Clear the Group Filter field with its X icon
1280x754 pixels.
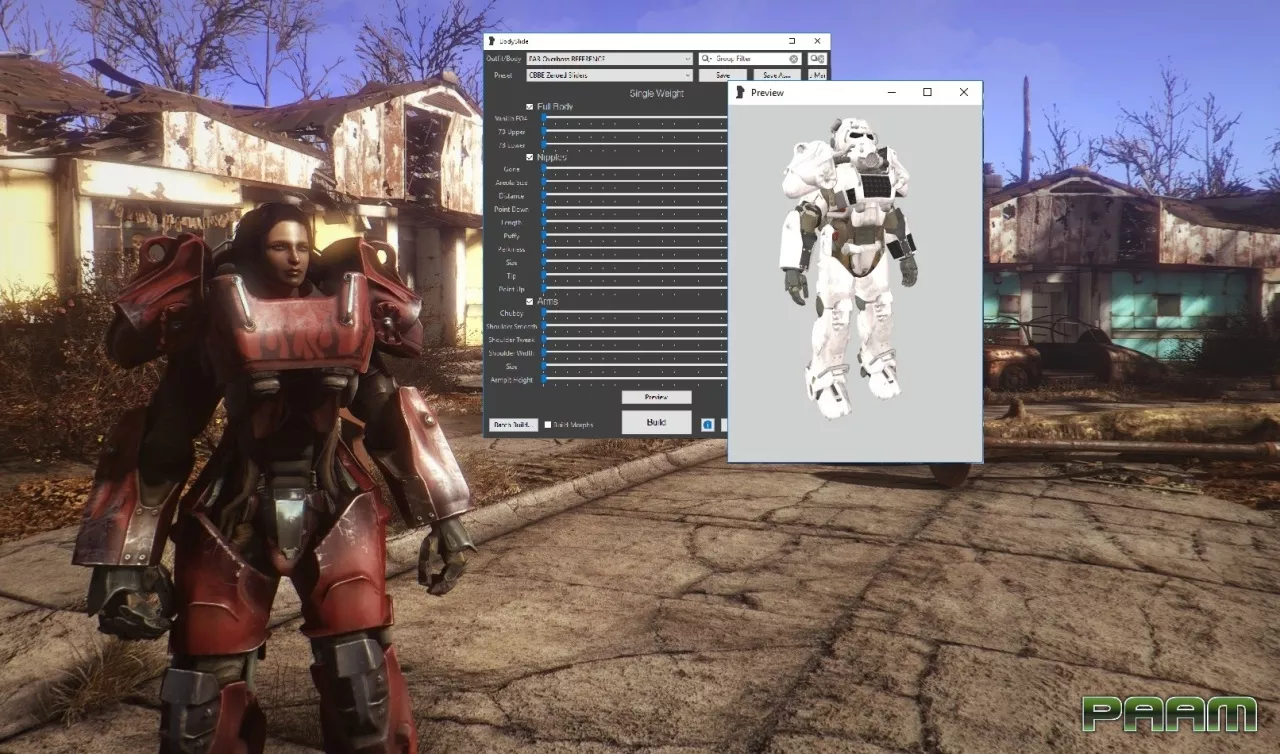794,59
